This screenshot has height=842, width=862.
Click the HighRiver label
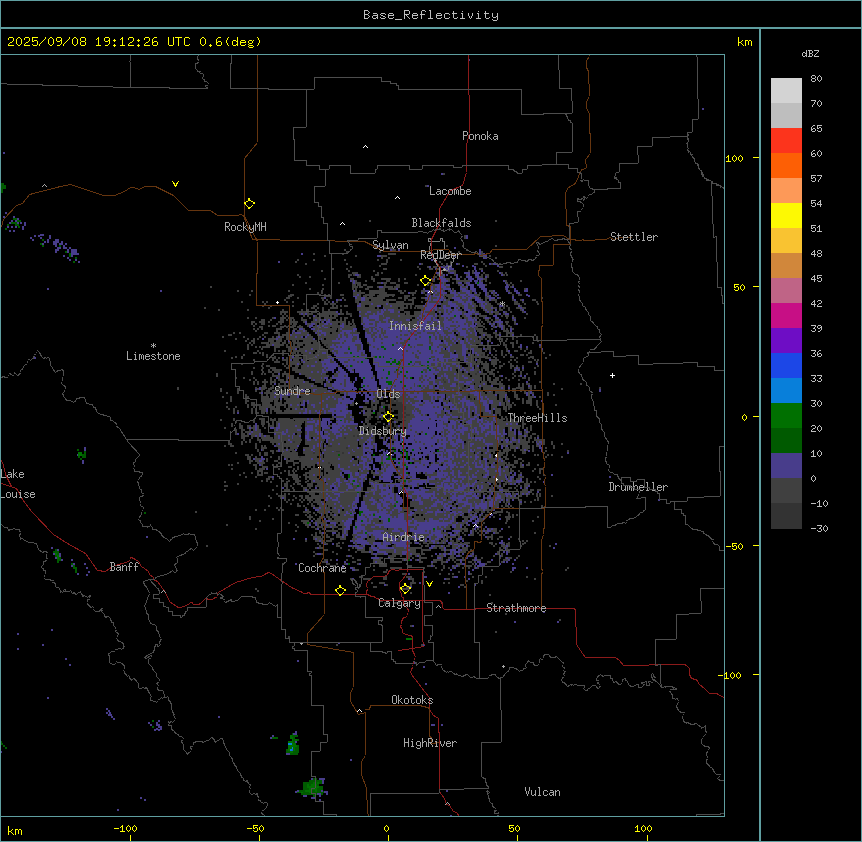(x=429, y=743)
